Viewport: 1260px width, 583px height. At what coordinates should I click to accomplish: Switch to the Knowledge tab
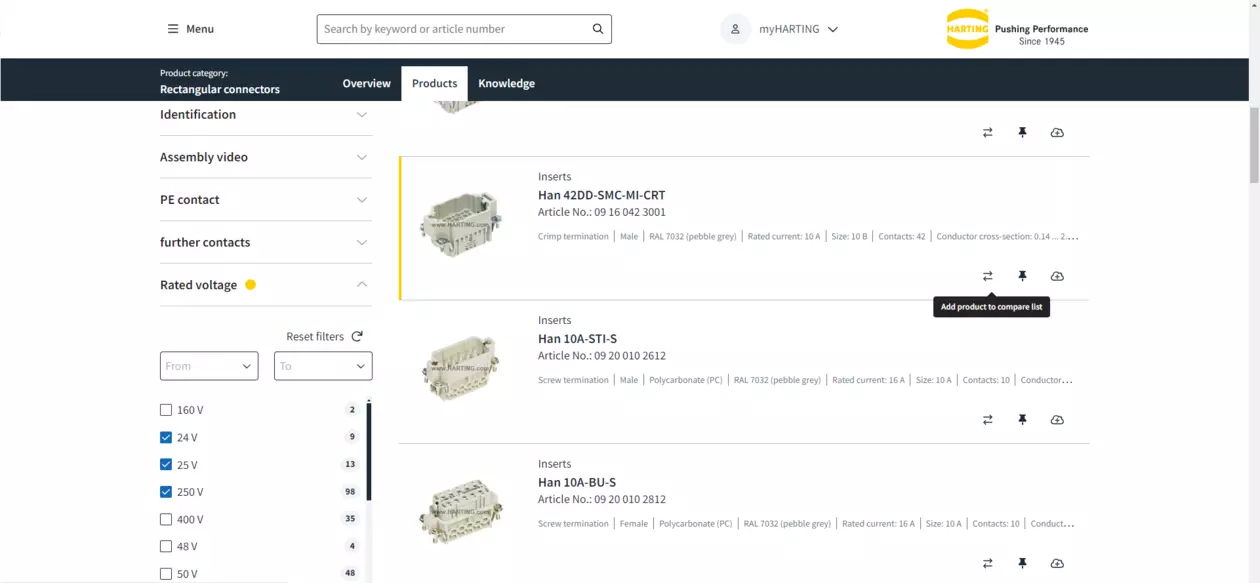(x=506, y=83)
